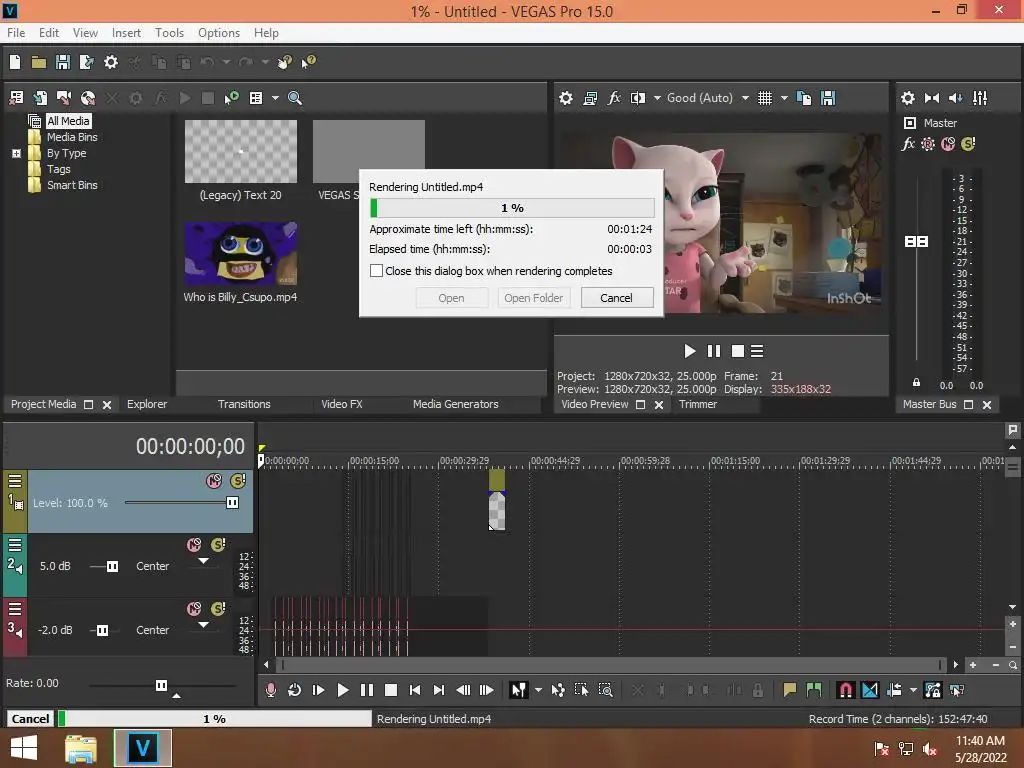Open the edit tool selector dropdown arrow
The image size is (1024, 768).
tap(538, 690)
